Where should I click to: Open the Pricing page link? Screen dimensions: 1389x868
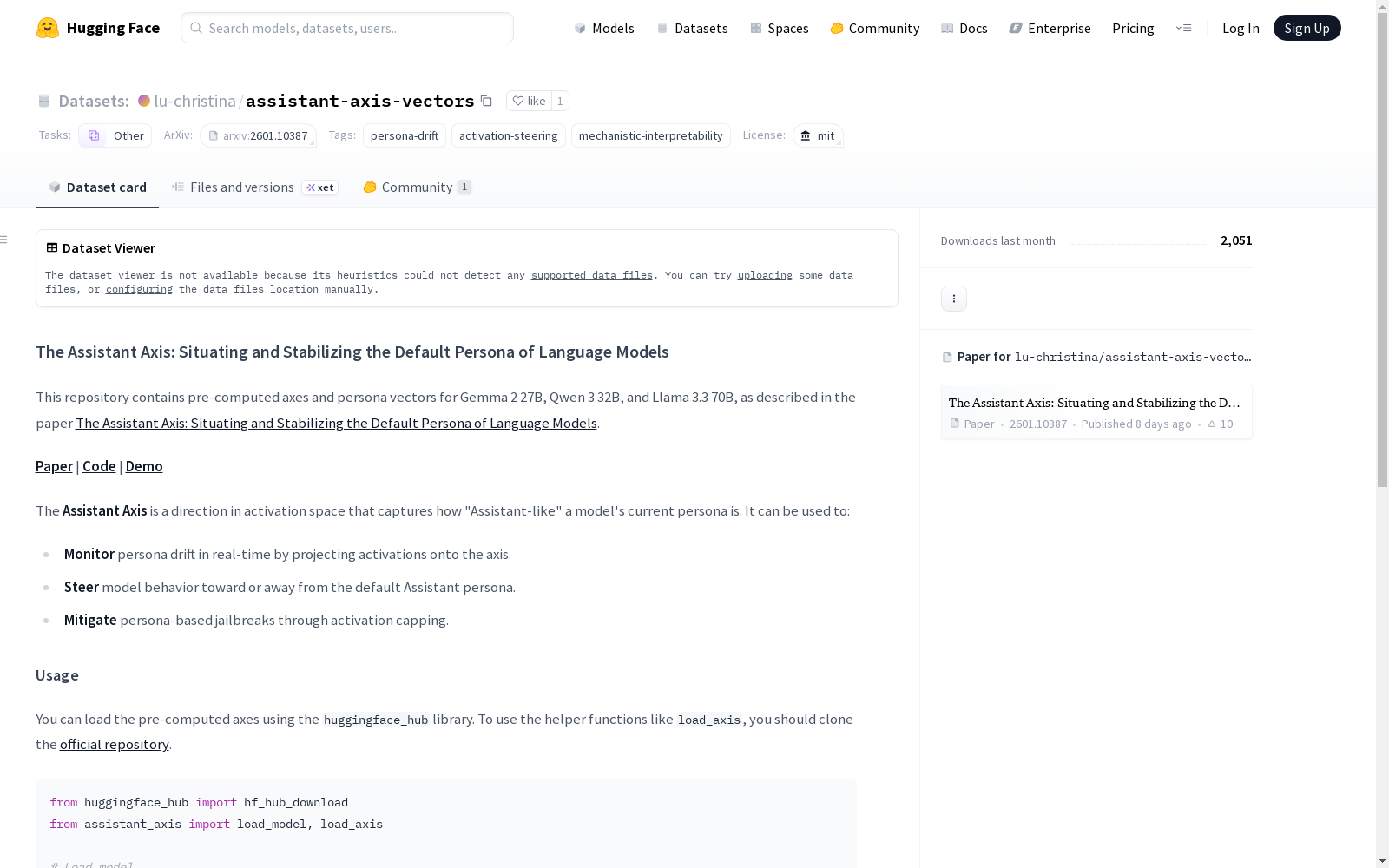pyautogui.click(x=1133, y=28)
